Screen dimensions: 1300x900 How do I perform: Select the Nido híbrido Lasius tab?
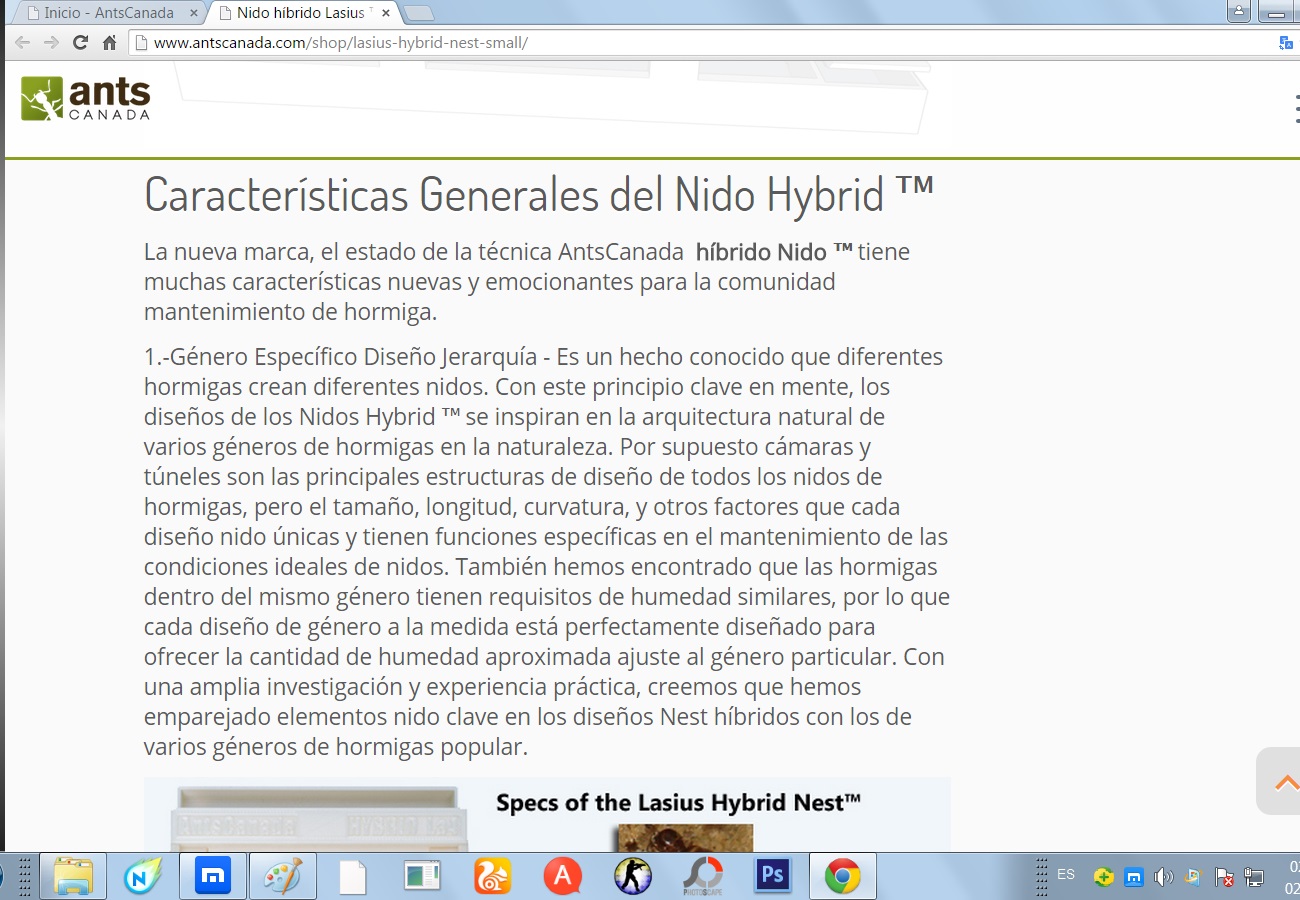pos(303,14)
